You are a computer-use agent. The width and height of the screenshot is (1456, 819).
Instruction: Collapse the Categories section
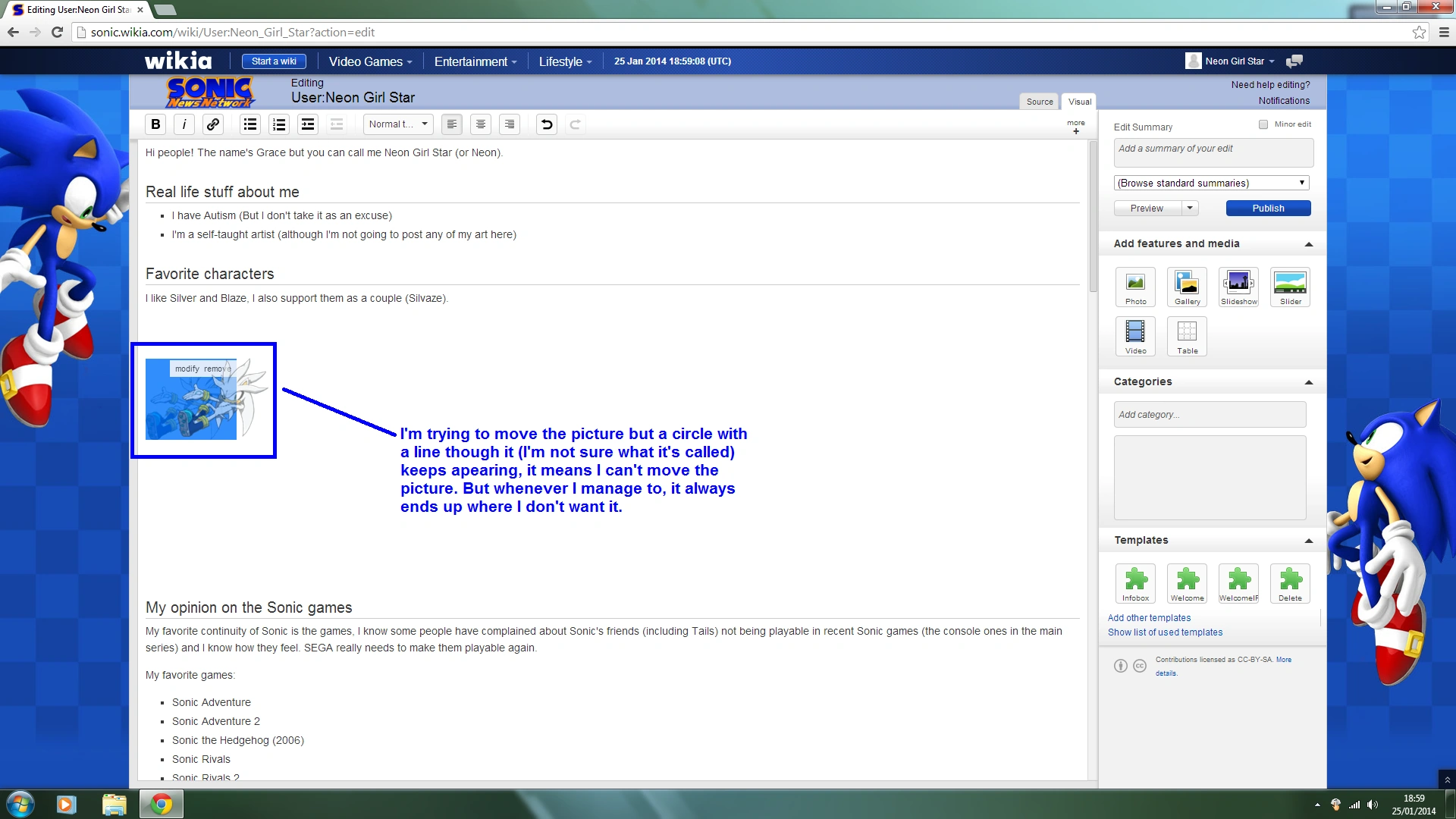point(1308,382)
